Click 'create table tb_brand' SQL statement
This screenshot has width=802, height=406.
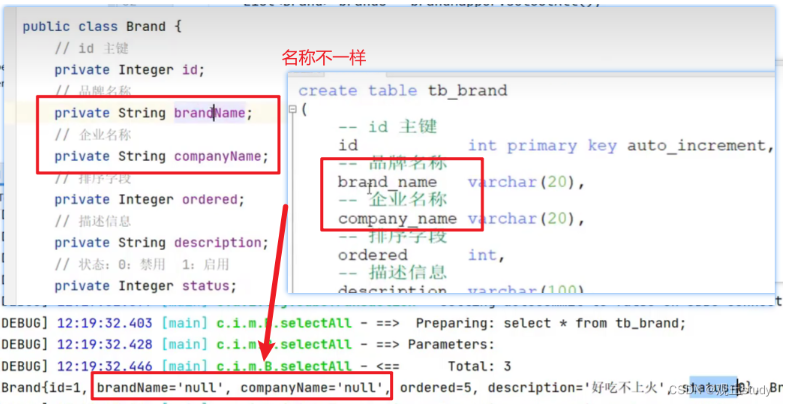tap(403, 91)
